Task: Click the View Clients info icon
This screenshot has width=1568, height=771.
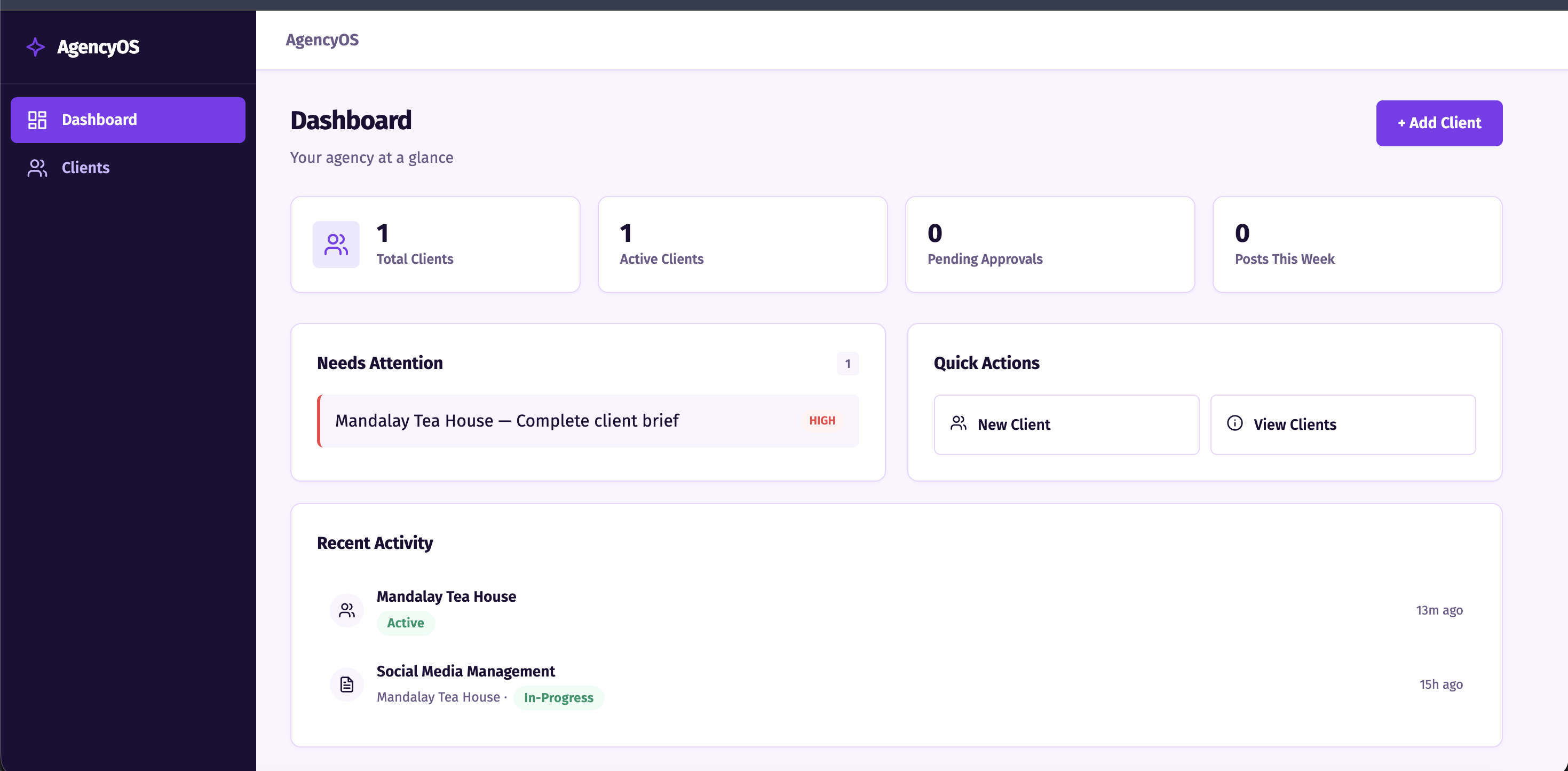Action: point(1234,423)
